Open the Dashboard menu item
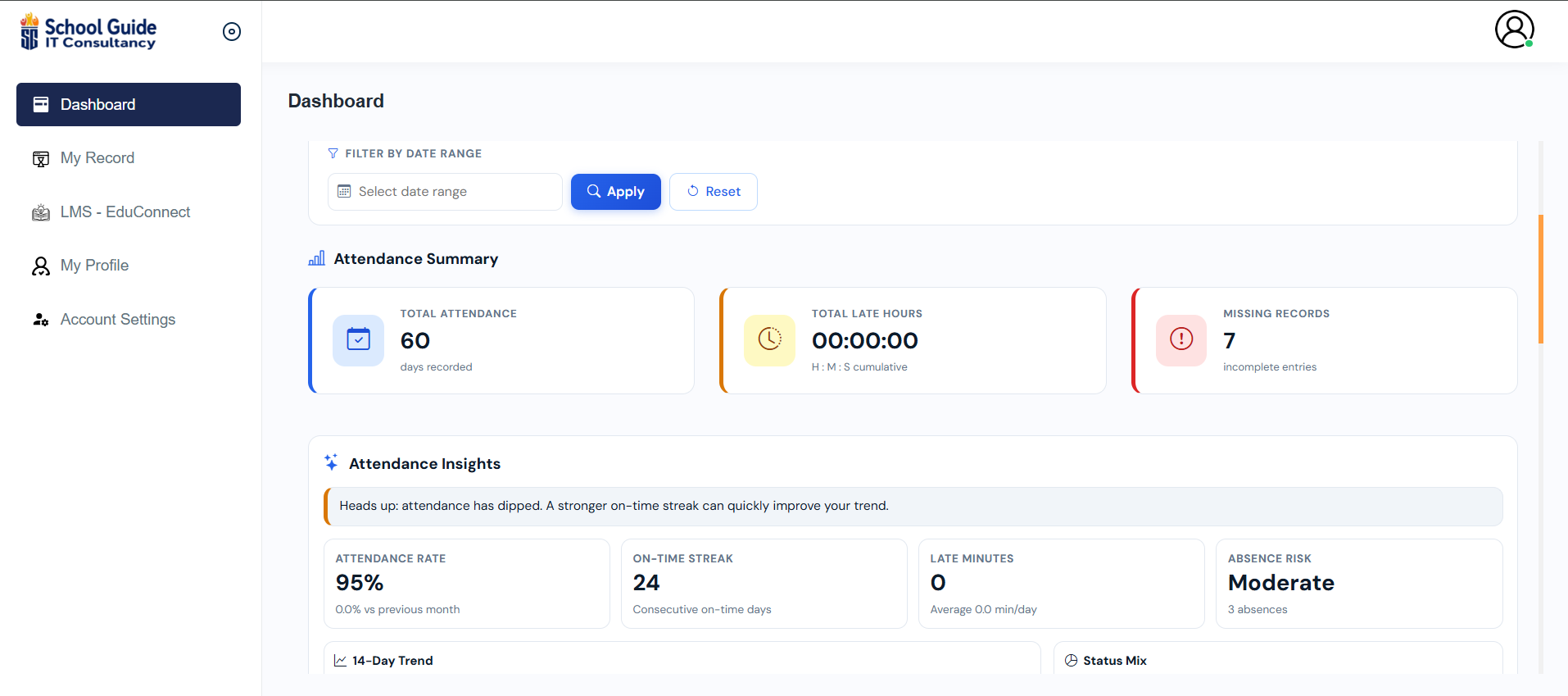1568x696 pixels. 129,104
